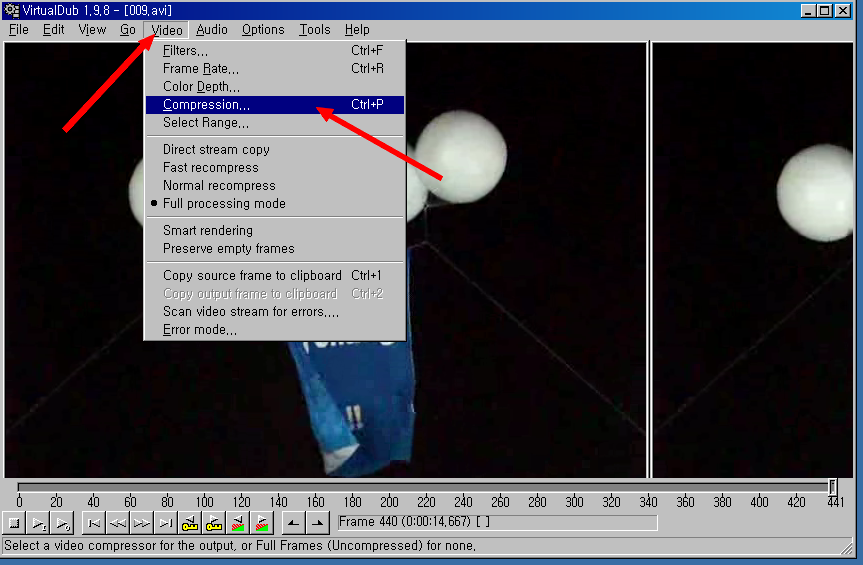Viewport: 863px width, 565px height.
Task: Maximize the VirtualDub window
Action: (x=824, y=10)
